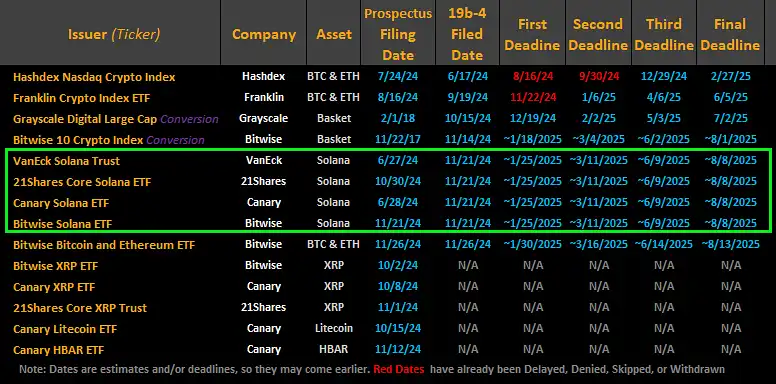This screenshot has height=384, width=776.
Task: Click Canary HBAR ETF prospectus date 11/12/24
Action: tap(398, 349)
